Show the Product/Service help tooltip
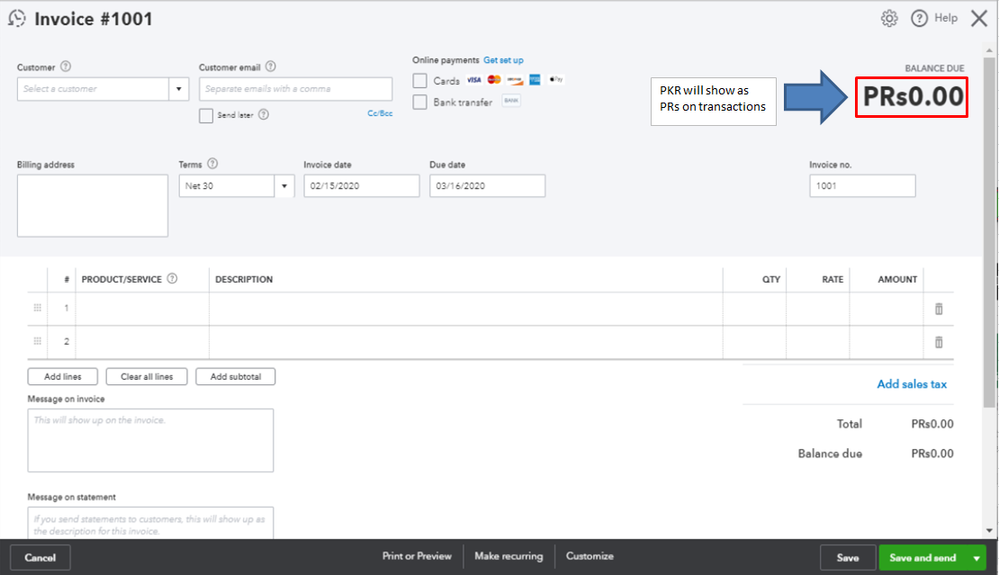The height and width of the screenshot is (575, 999). click(x=172, y=278)
